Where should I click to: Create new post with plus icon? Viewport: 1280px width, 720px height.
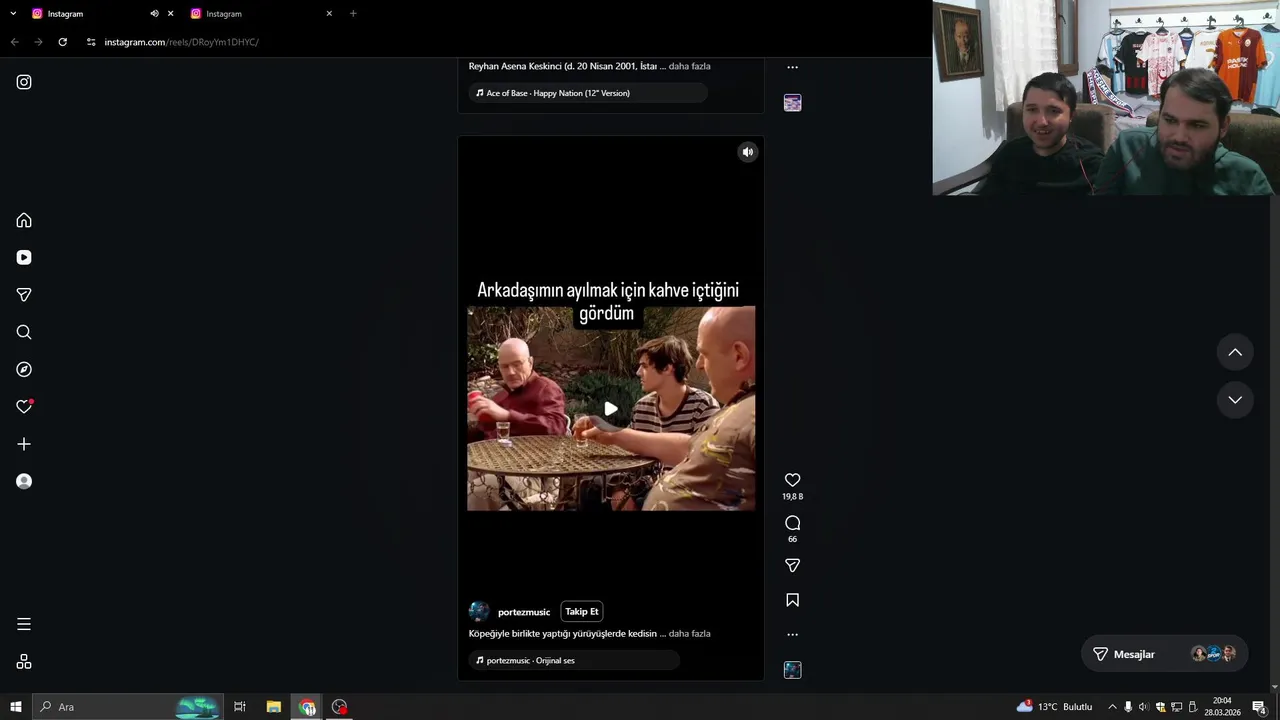[24, 444]
